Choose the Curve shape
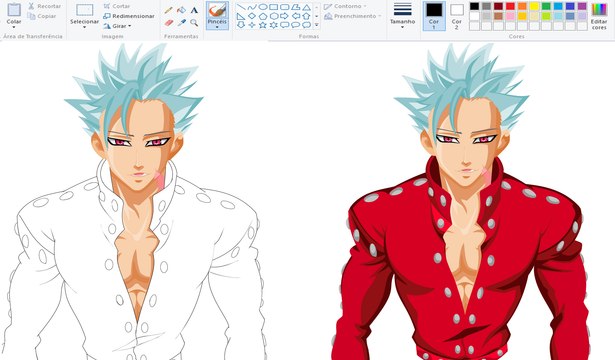Screen dimensions: 615x360 click(252, 7)
